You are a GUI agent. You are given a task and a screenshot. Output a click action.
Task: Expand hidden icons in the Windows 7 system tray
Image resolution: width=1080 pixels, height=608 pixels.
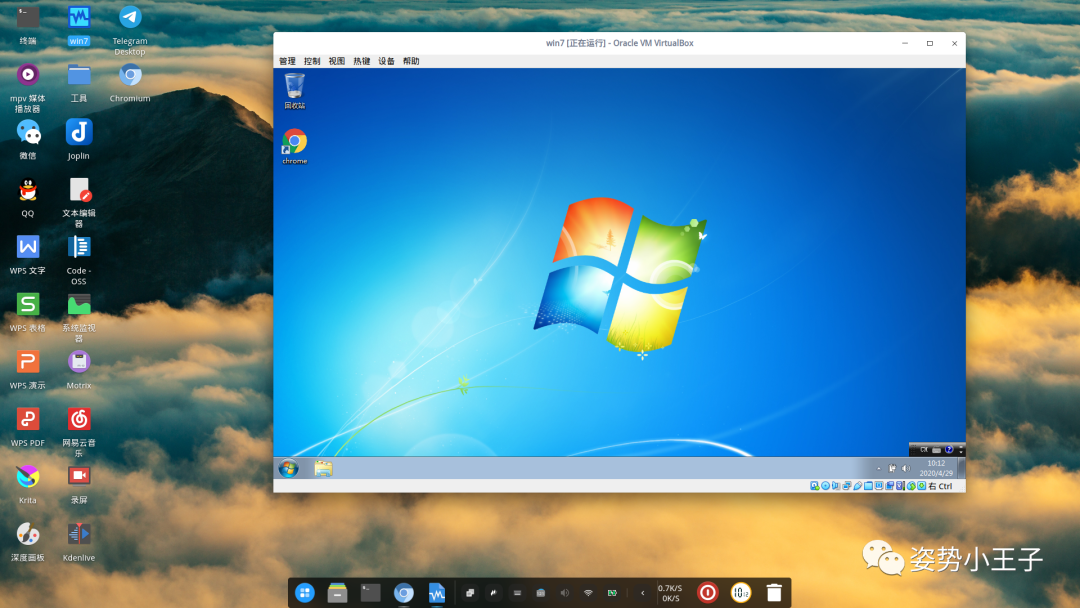(879, 468)
